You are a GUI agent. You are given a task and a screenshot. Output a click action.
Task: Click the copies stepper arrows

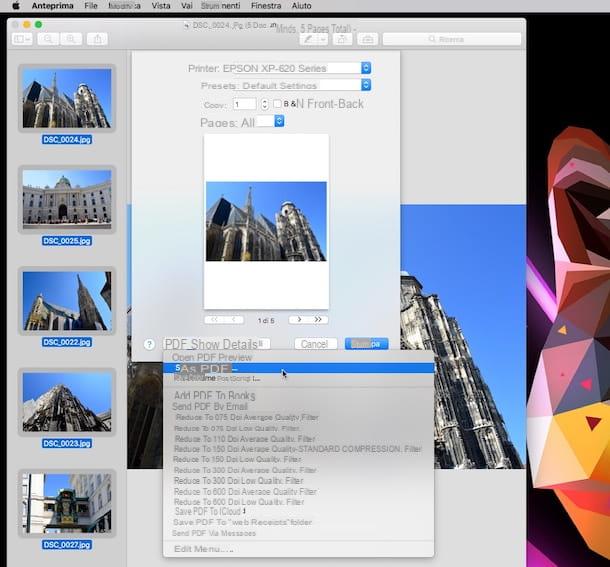pyautogui.click(x=265, y=104)
